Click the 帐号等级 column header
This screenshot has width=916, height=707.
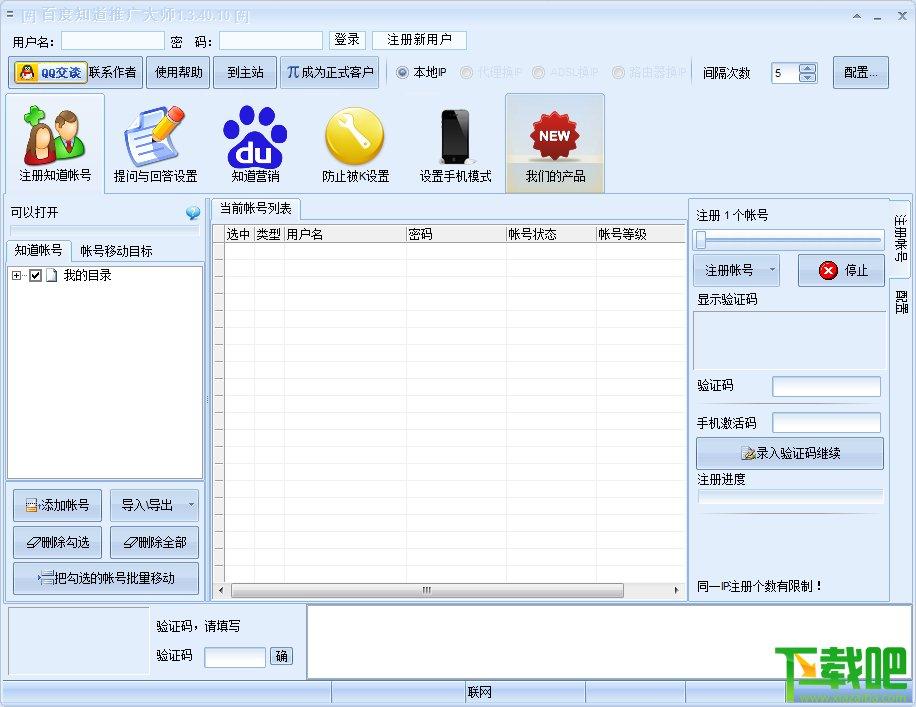click(640, 234)
